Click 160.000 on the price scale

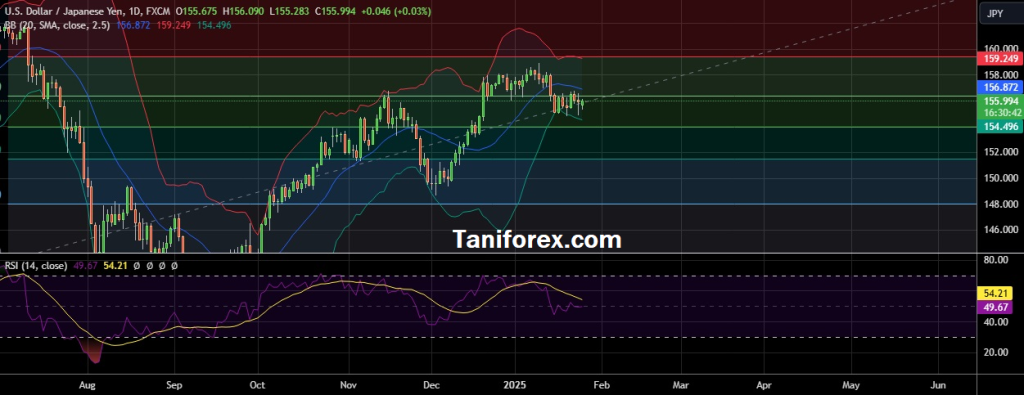click(x=1002, y=48)
